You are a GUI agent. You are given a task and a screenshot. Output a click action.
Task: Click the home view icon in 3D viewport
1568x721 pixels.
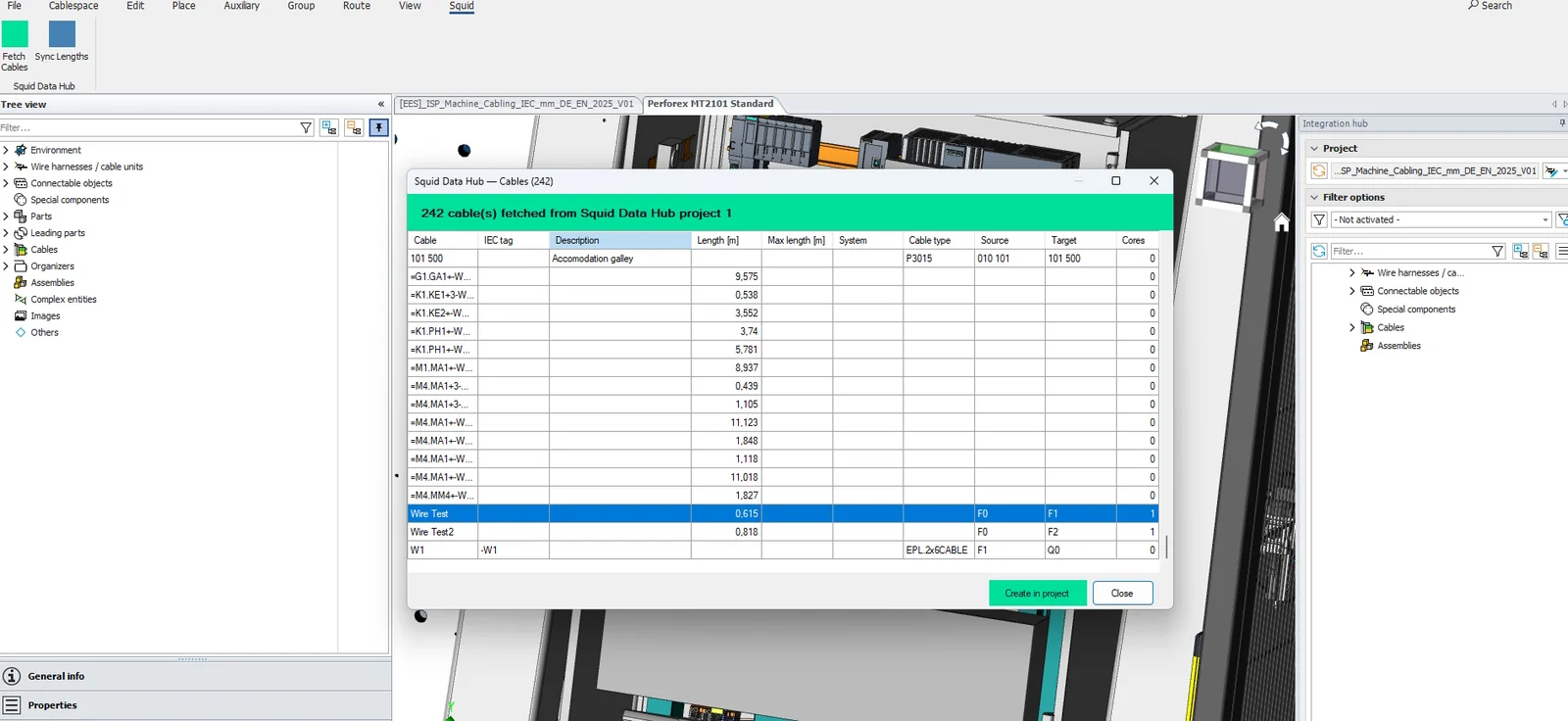coord(1281,222)
